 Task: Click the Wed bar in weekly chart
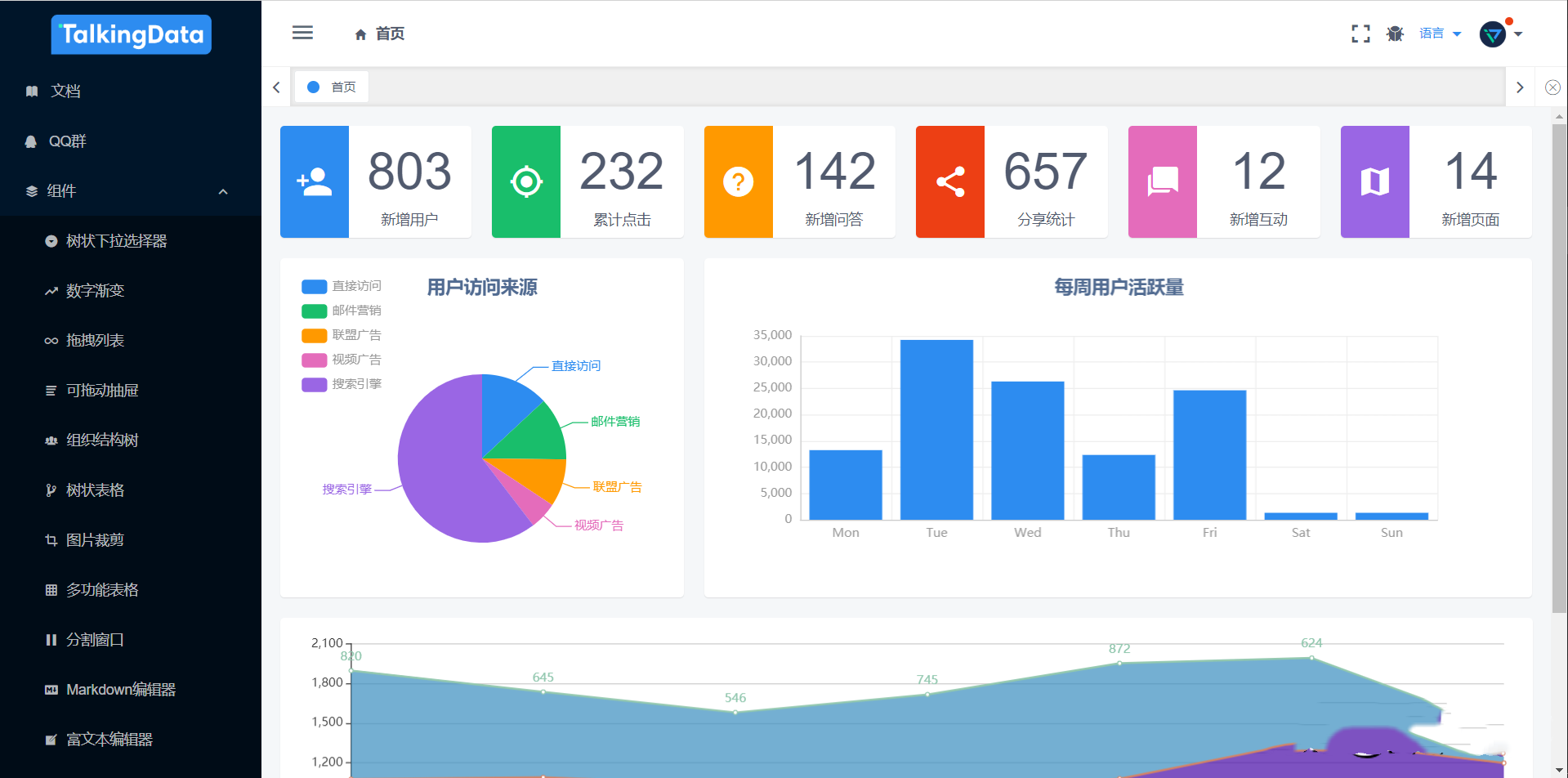coord(1027,450)
